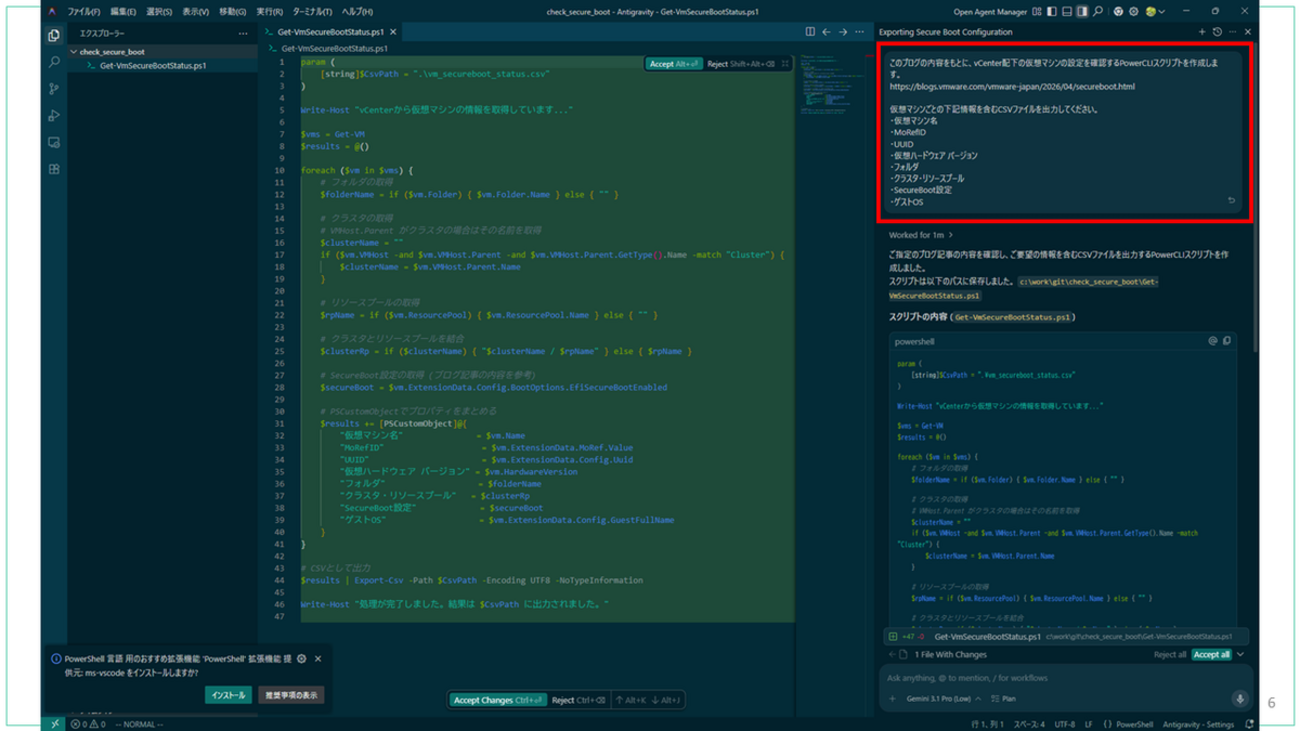
Task: Open the chat history clock icon
Action: pyautogui.click(x=1217, y=32)
